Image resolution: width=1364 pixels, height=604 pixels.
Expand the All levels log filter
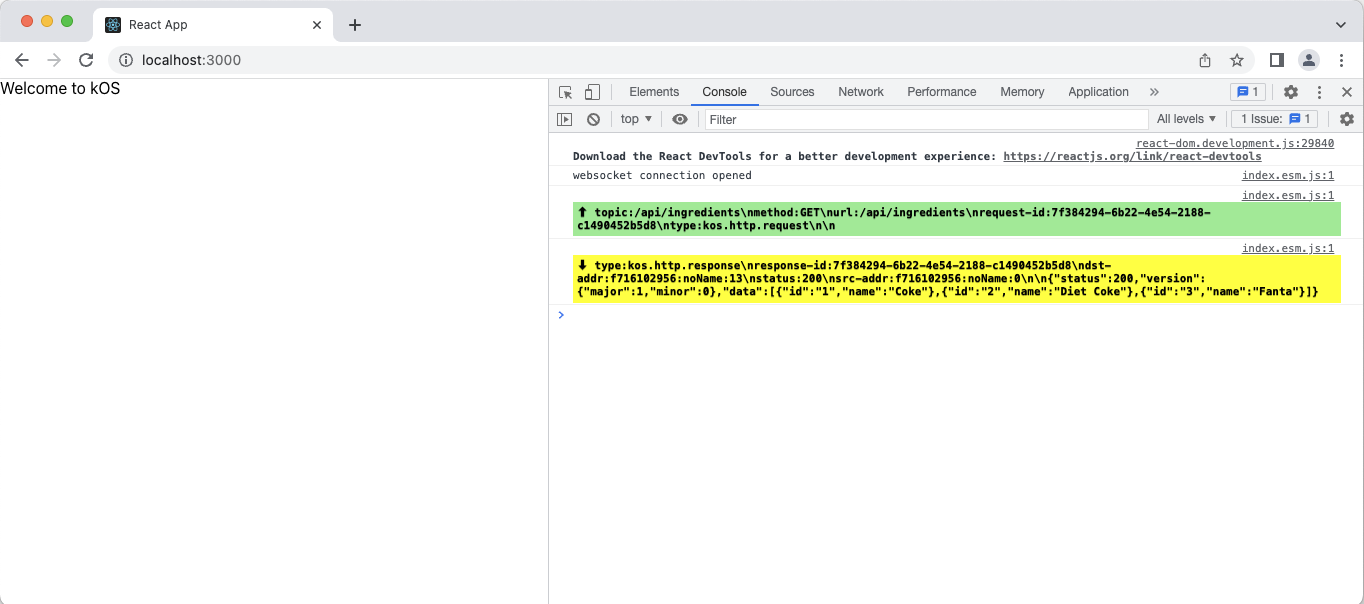tap(1187, 119)
